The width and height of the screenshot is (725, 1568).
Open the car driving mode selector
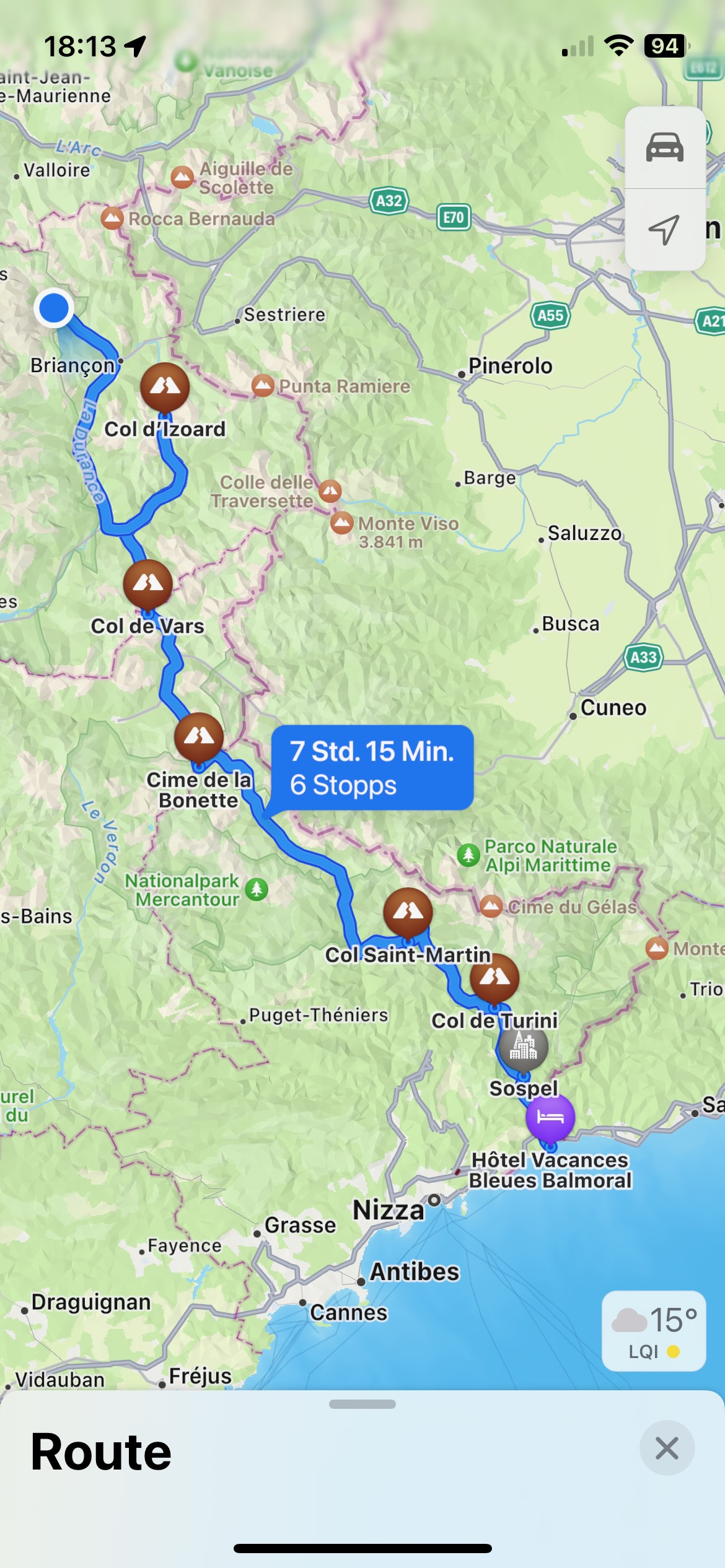[665, 147]
